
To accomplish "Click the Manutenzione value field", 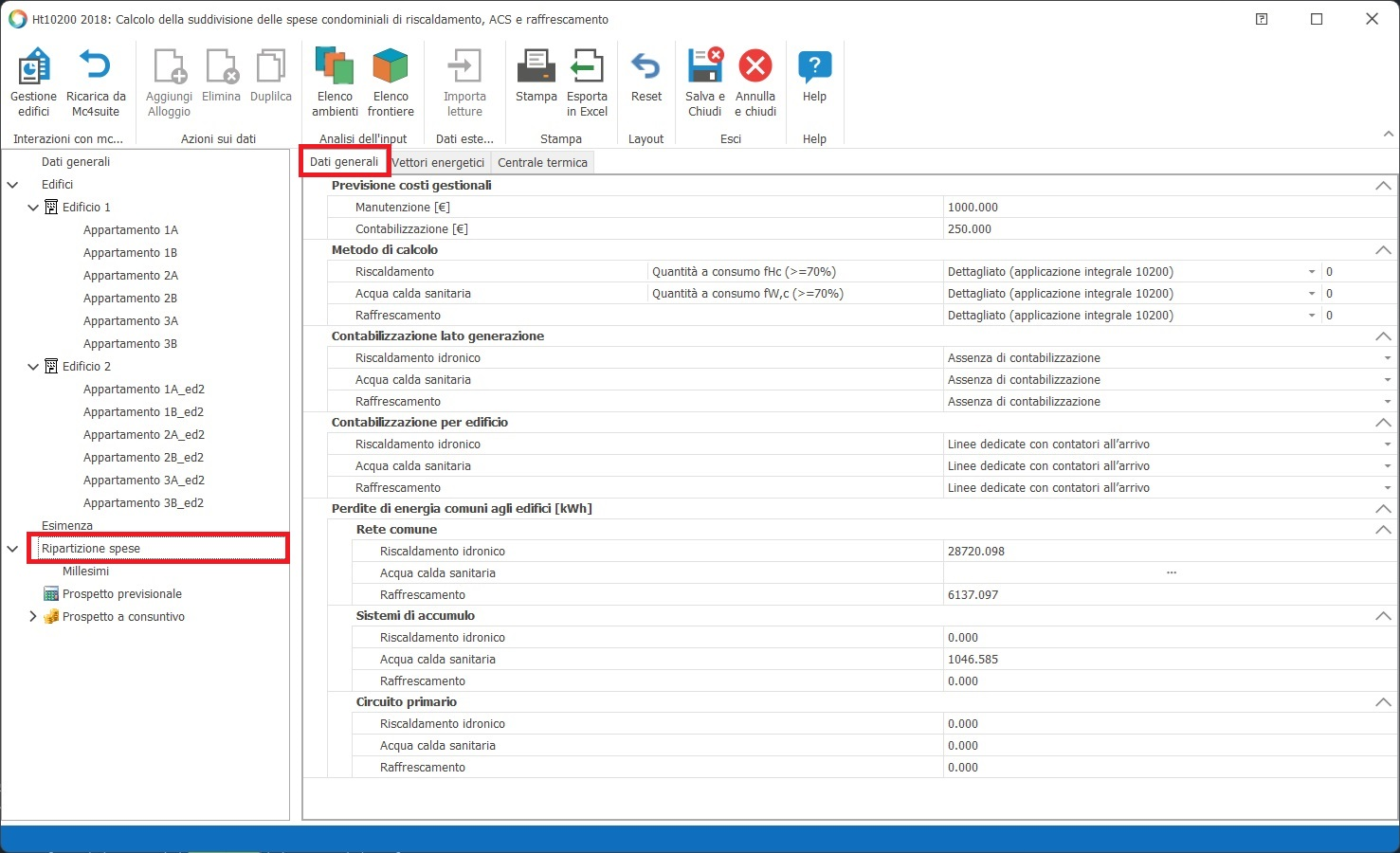I will tap(1166, 208).
